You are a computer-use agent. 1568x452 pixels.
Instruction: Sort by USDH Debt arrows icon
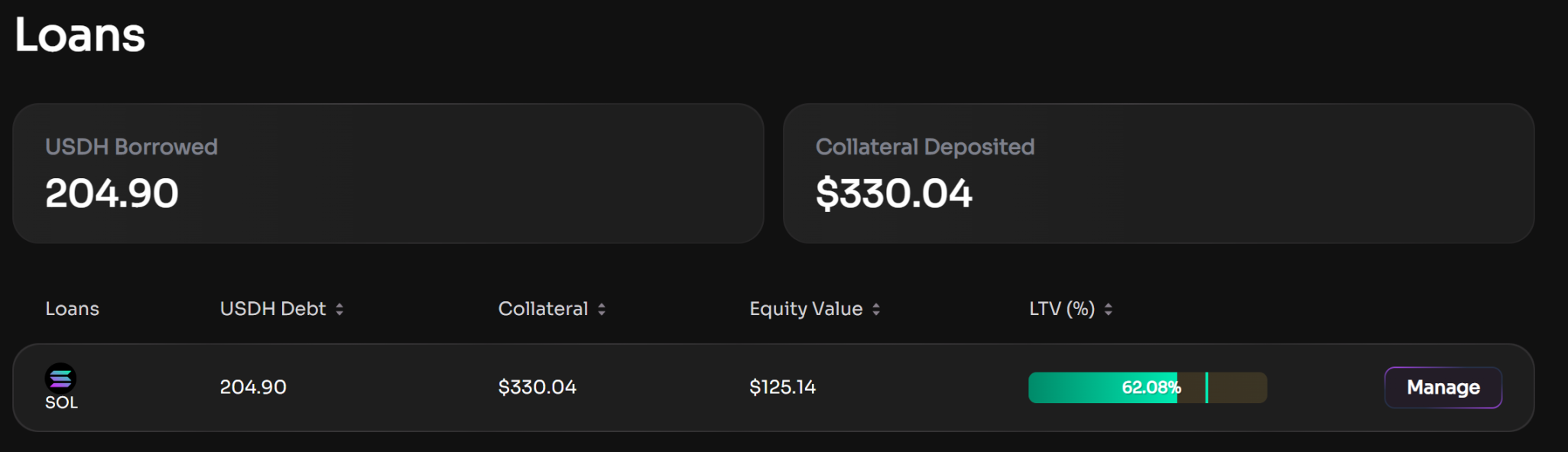point(339,309)
